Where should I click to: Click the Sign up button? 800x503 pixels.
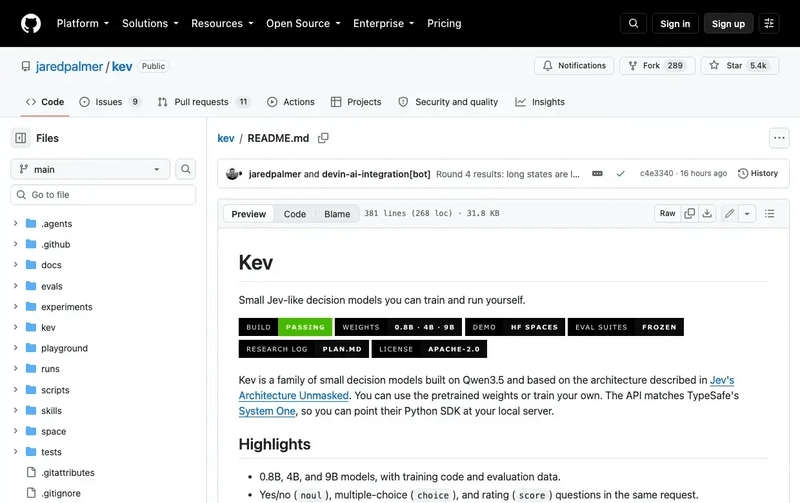tap(728, 23)
